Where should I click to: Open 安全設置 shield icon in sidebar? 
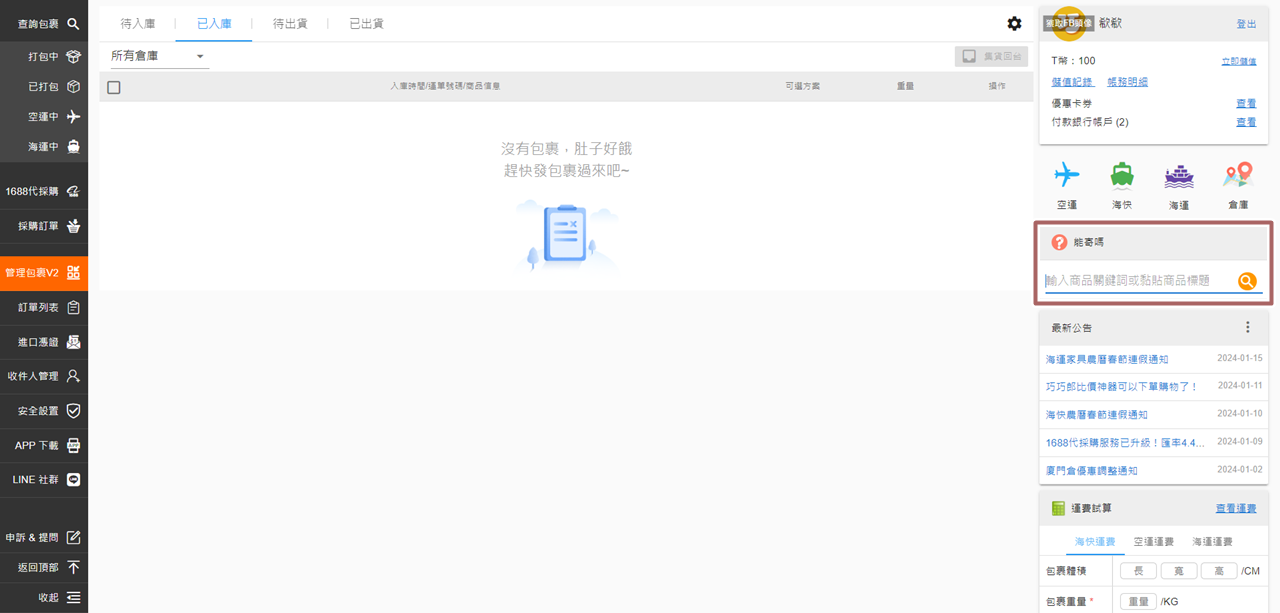[73, 411]
